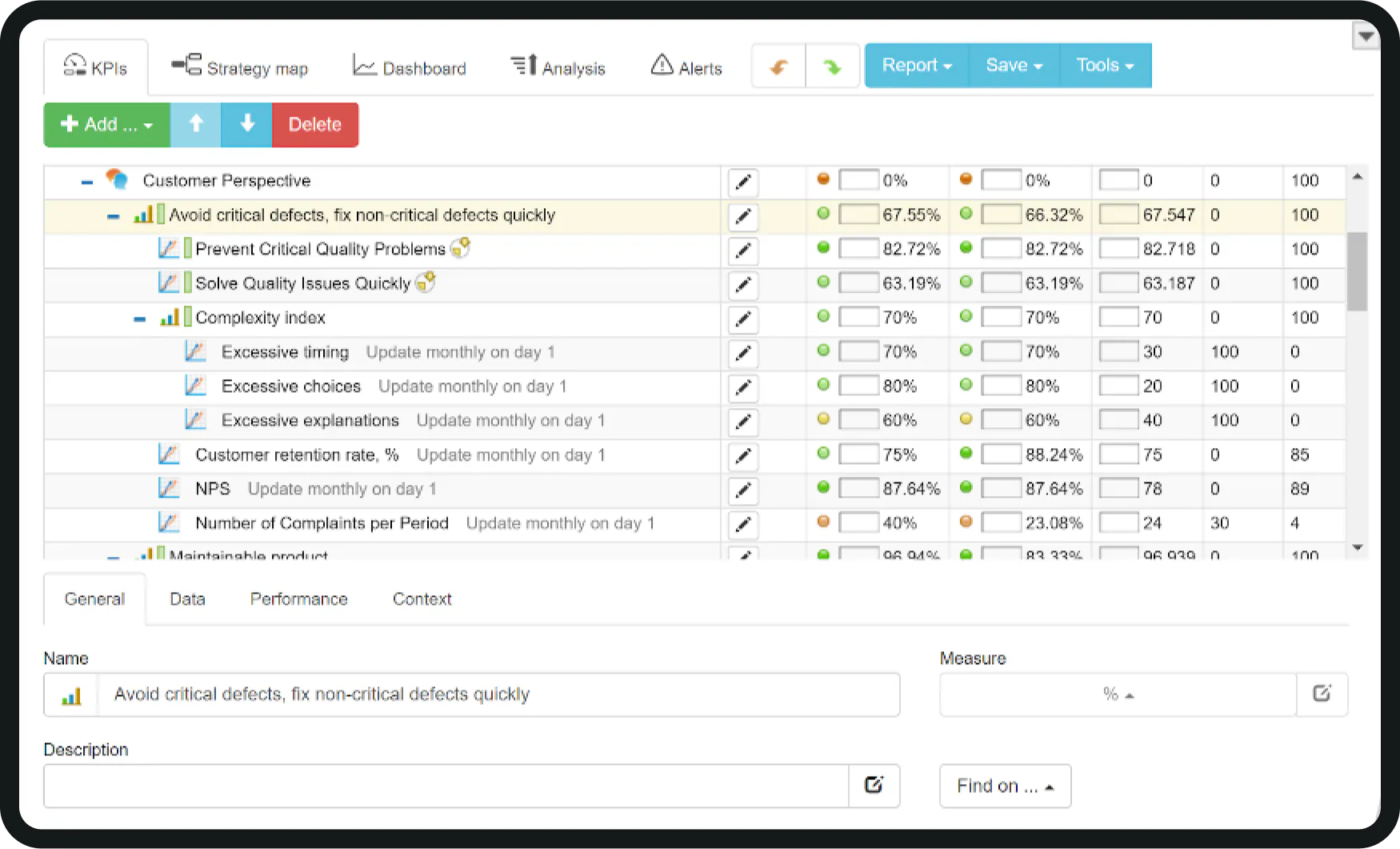Select the Context tab
This screenshot has height=849, width=1400.
point(422,599)
